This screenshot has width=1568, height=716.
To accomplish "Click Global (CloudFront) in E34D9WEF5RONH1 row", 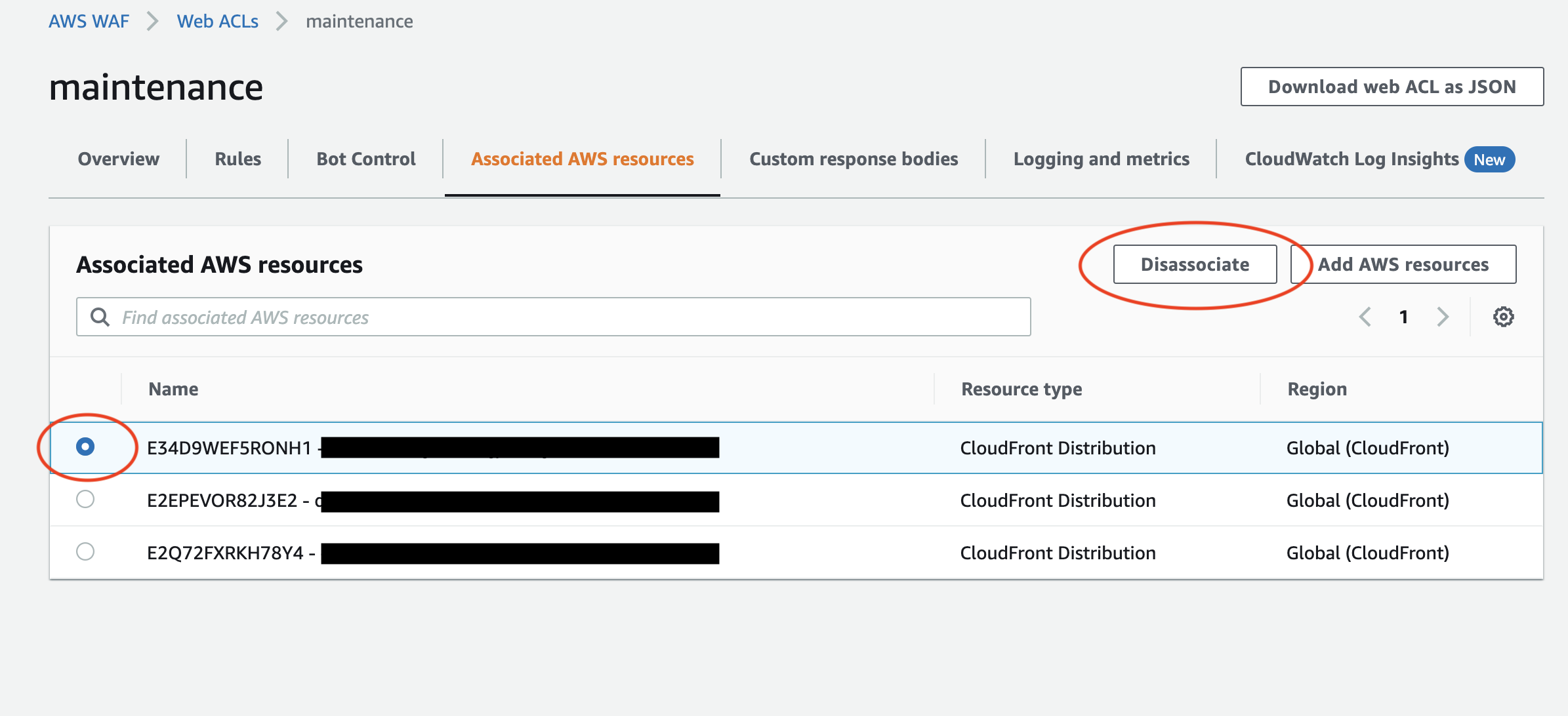I will (x=1368, y=448).
